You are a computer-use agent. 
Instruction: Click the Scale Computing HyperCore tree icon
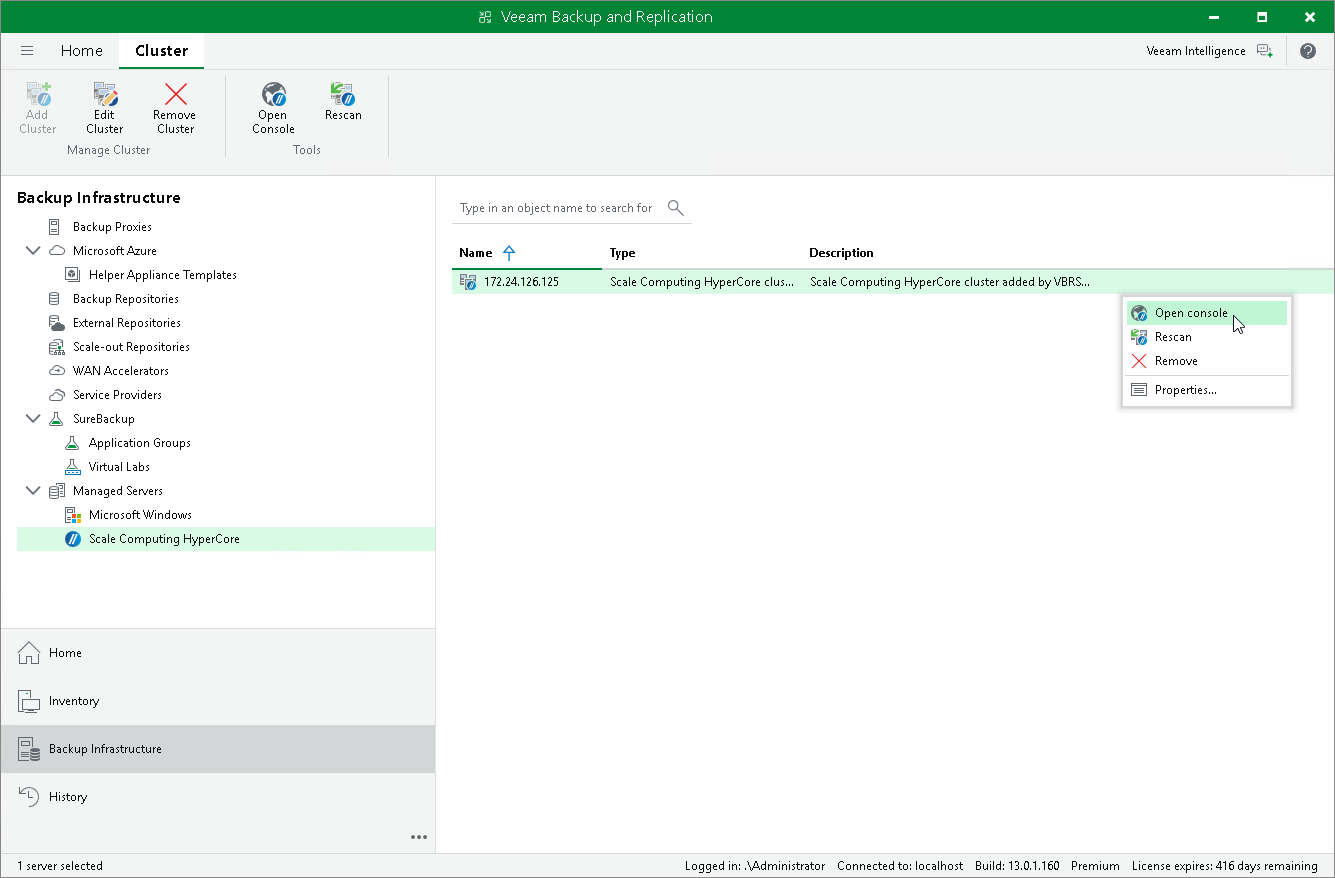click(72, 539)
